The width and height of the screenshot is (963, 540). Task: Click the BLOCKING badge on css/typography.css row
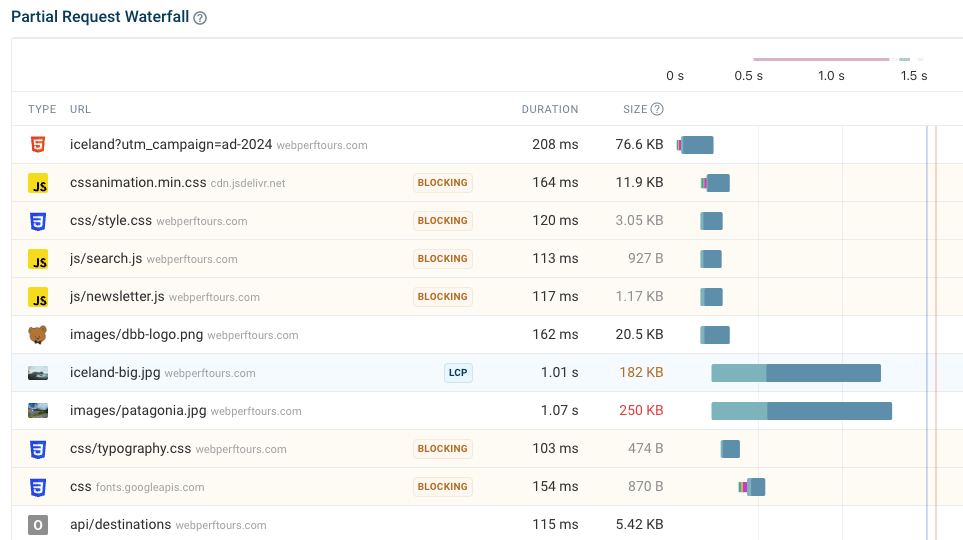[x=442, y=449]
